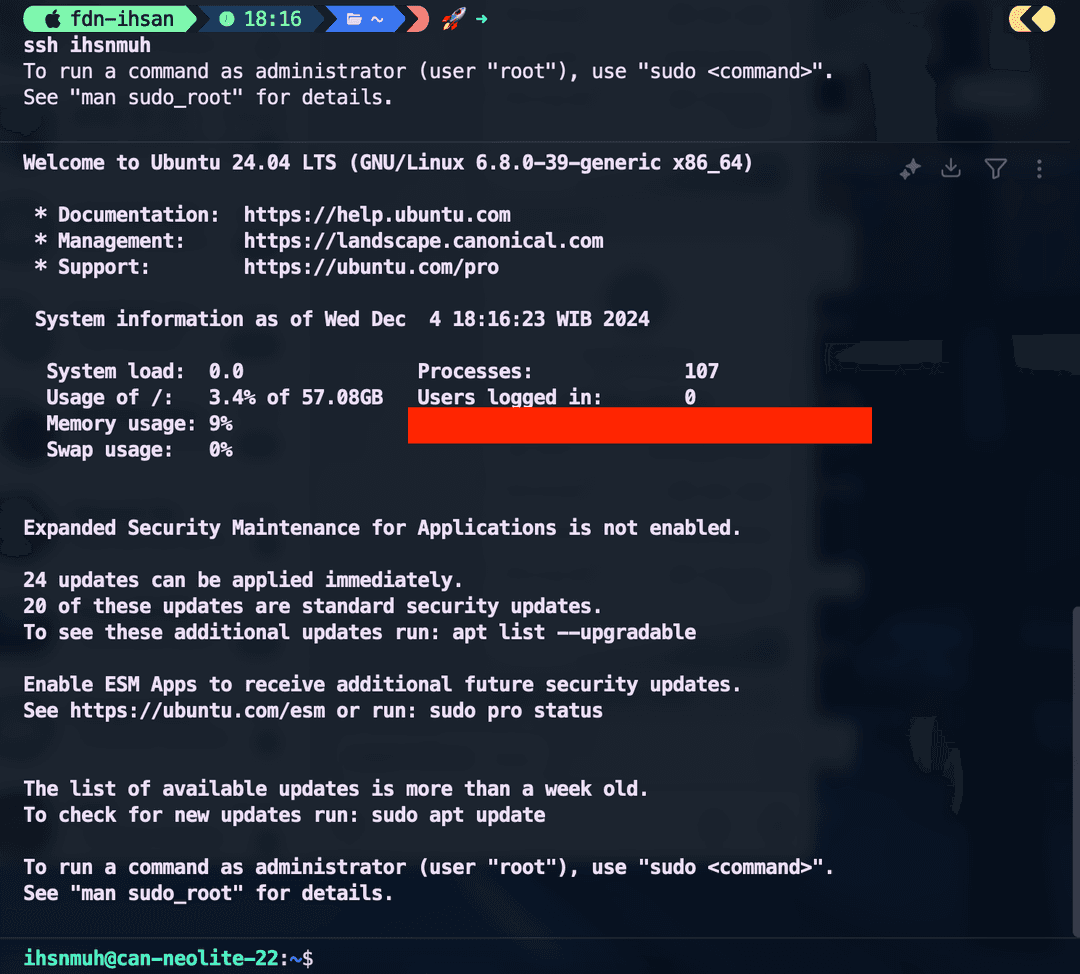
Task: Click the yellow shape in the top-right corner
Action: click(x=1032, y=19)
